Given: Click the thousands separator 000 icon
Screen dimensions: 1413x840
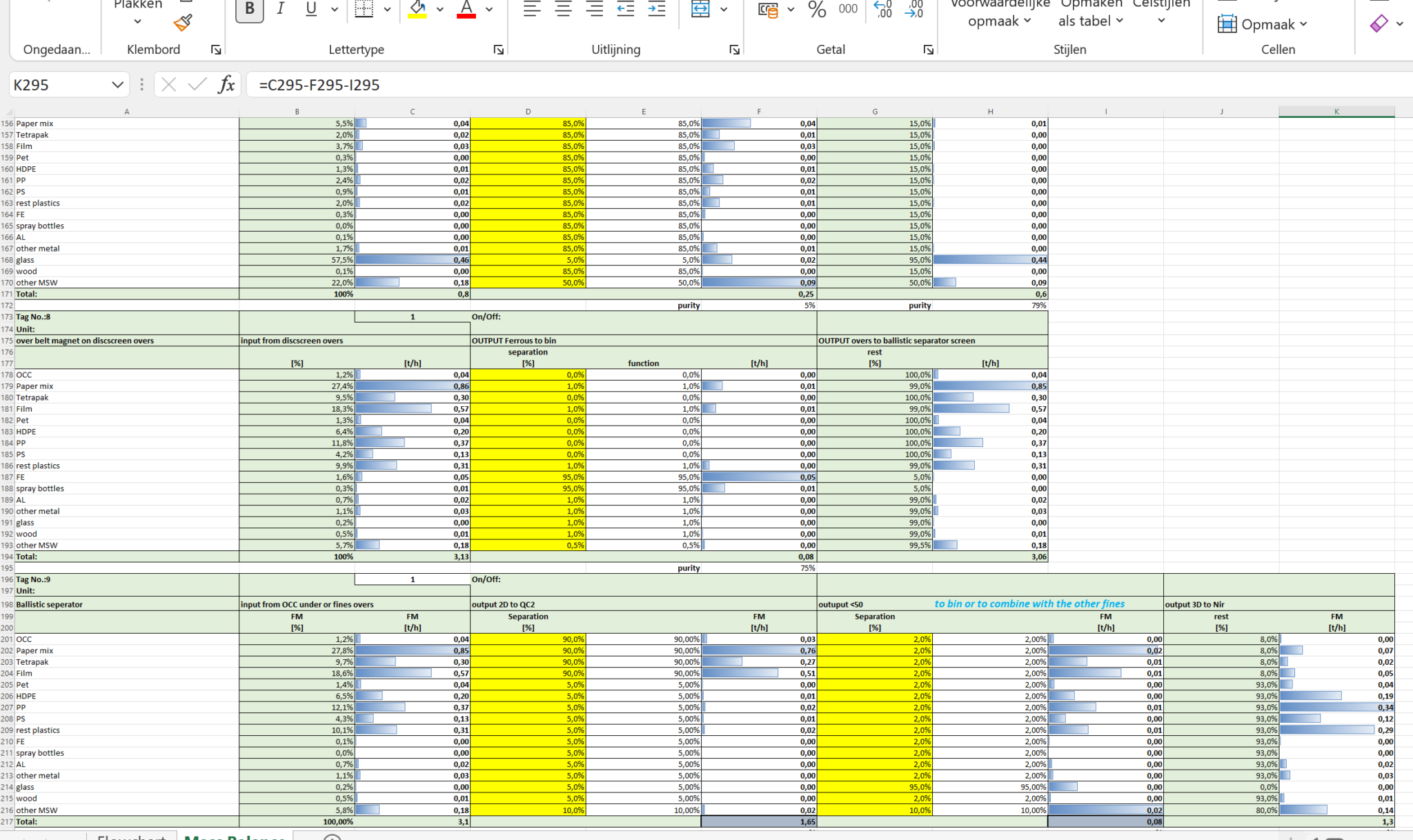Looking at the screenshot, I should pos(848,9).
